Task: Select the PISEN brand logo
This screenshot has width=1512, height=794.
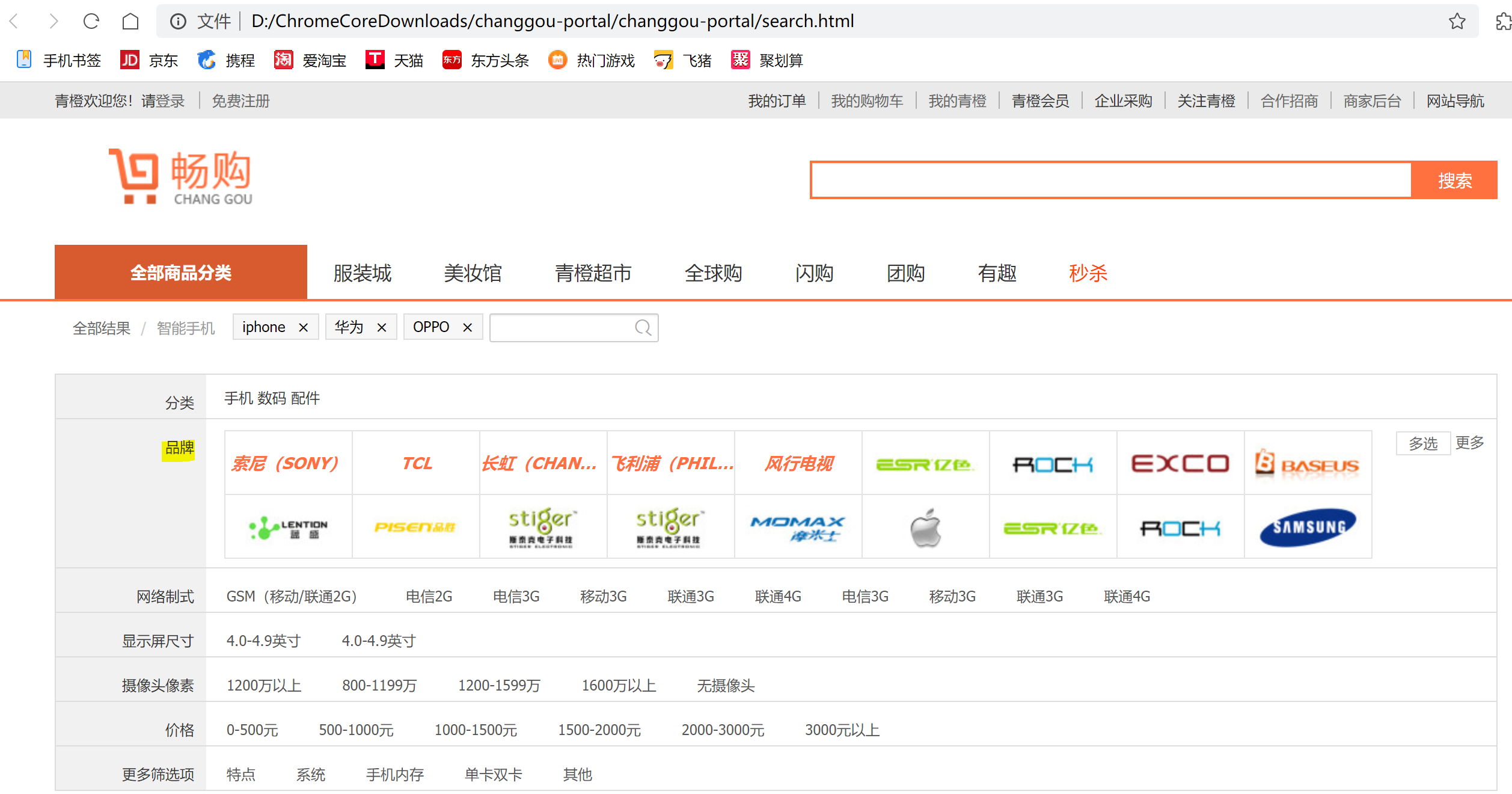Action: 416,527
